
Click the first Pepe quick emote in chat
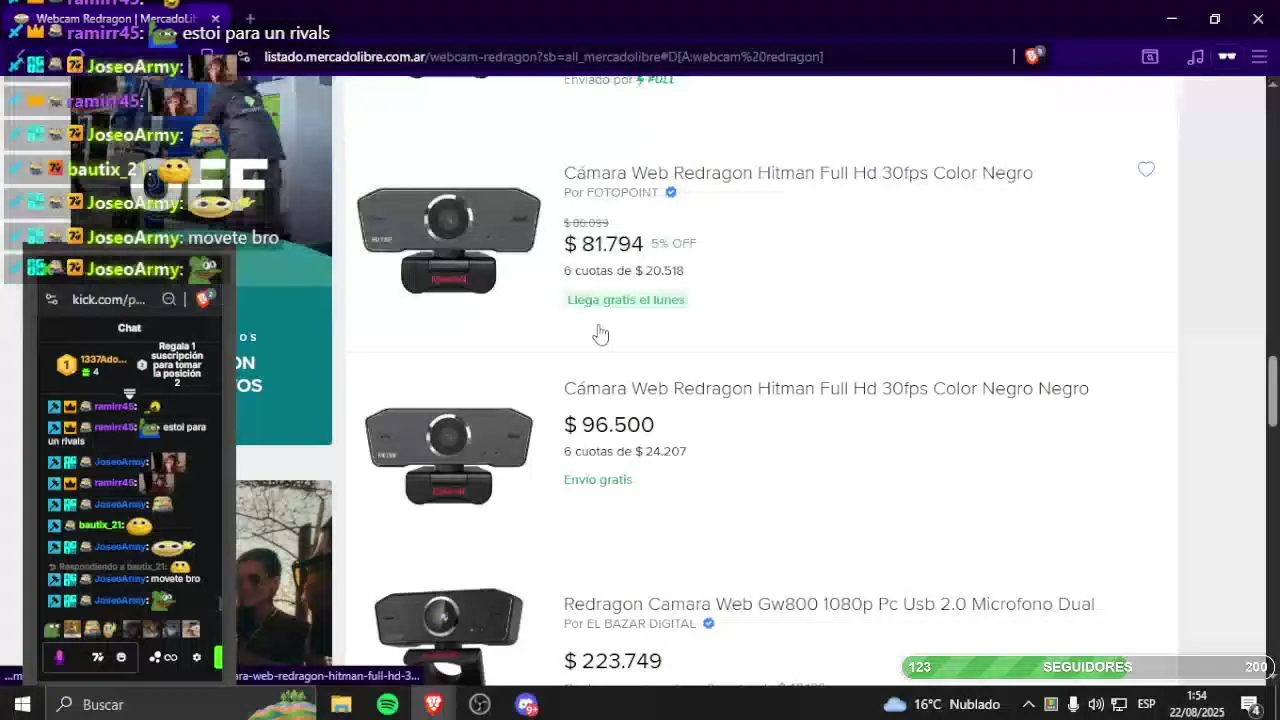(52, 629)
